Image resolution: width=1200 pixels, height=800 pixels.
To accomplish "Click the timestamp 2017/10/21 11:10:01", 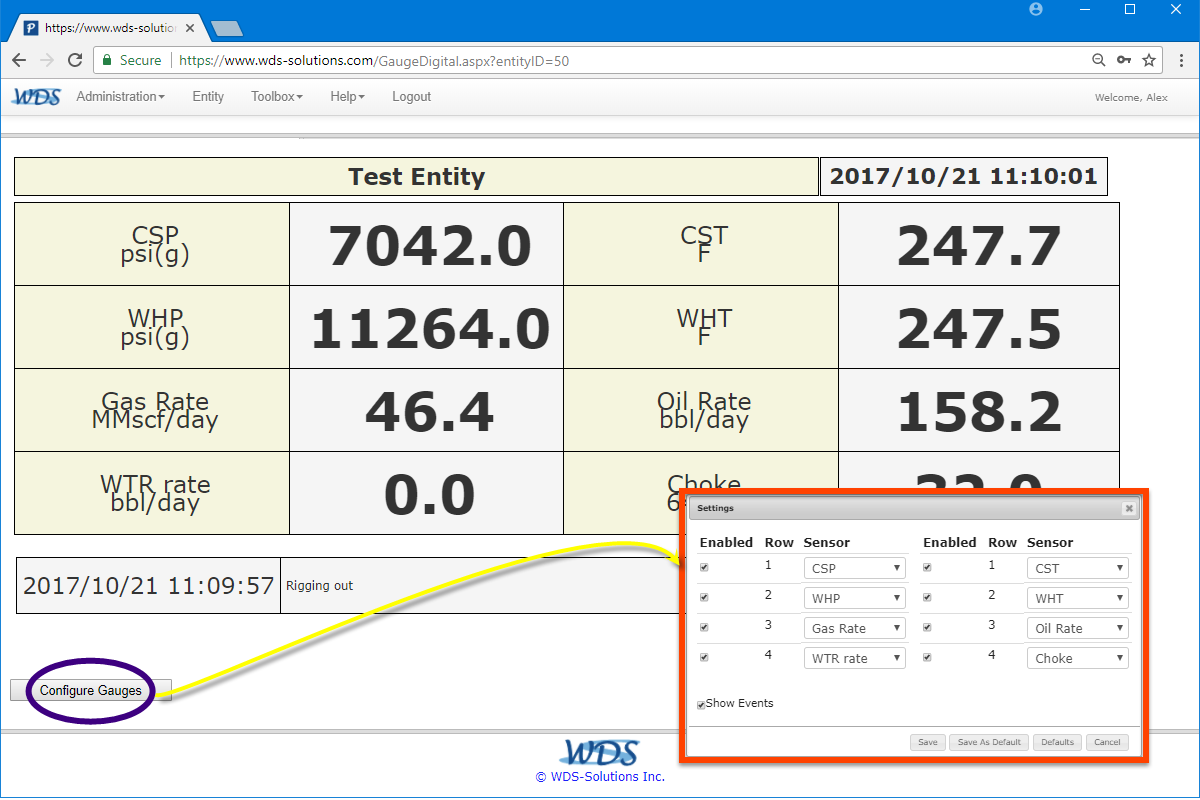I will click(x=964, y=177).
